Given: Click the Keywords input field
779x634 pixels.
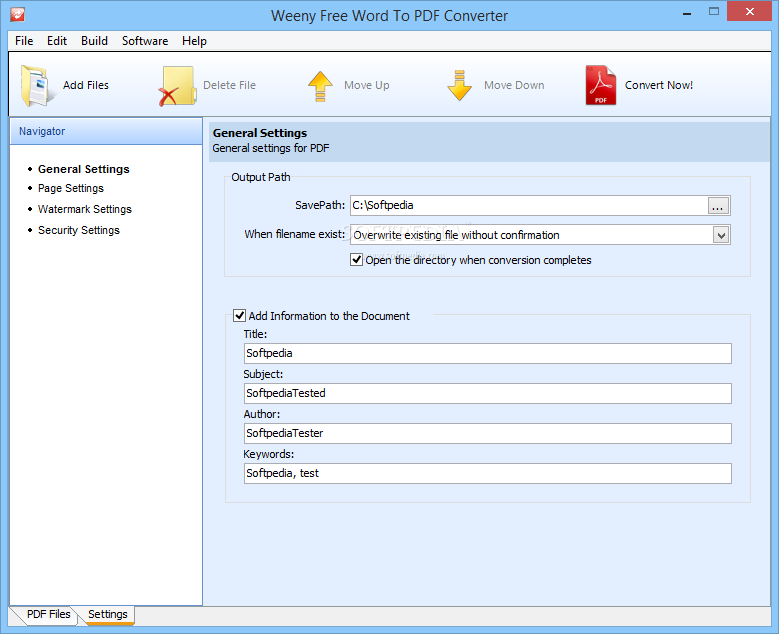Looking at the screenshot, I should pos(487,474).
